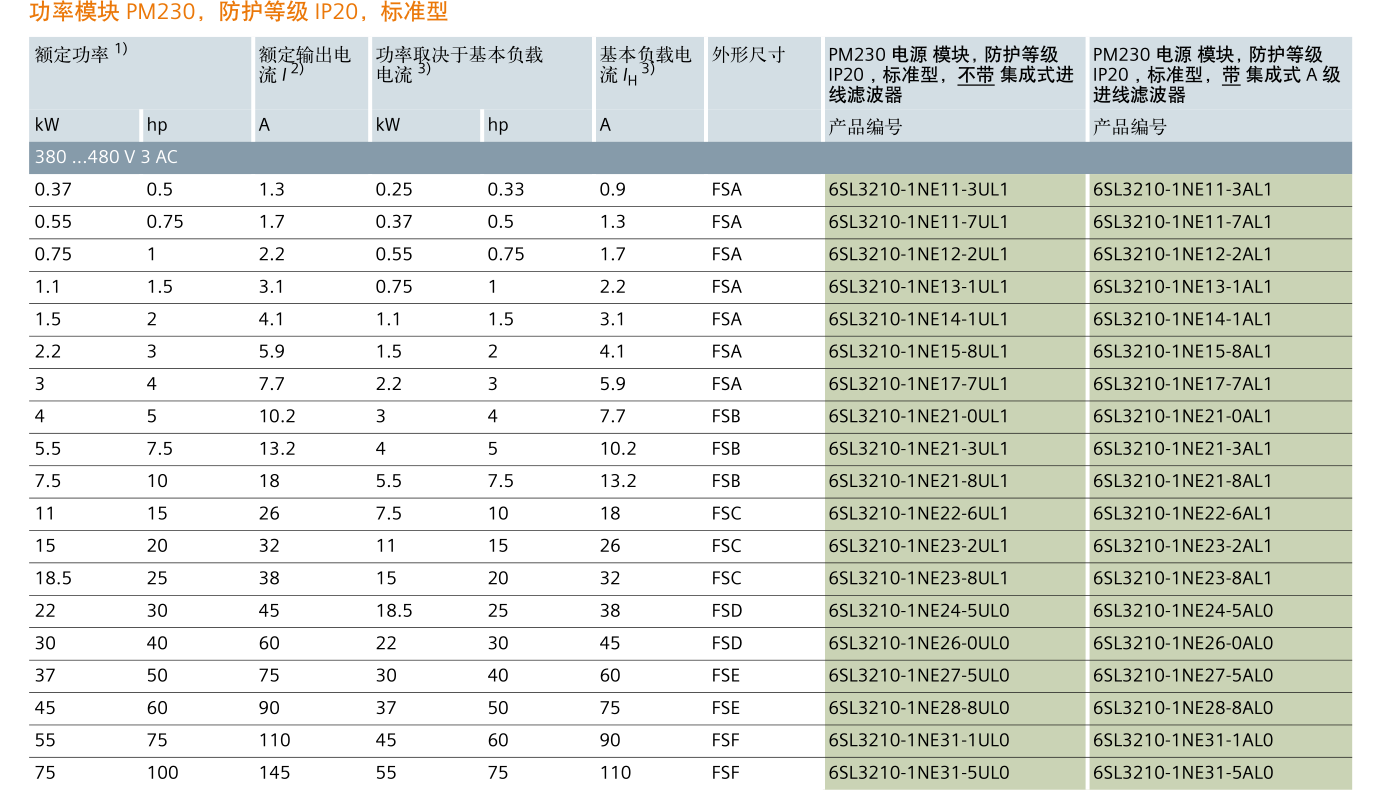Click cell 6SL3210-1NE21-3AL1
Viewport: 1380px width, 790px height.
[x=1183, y=449]
